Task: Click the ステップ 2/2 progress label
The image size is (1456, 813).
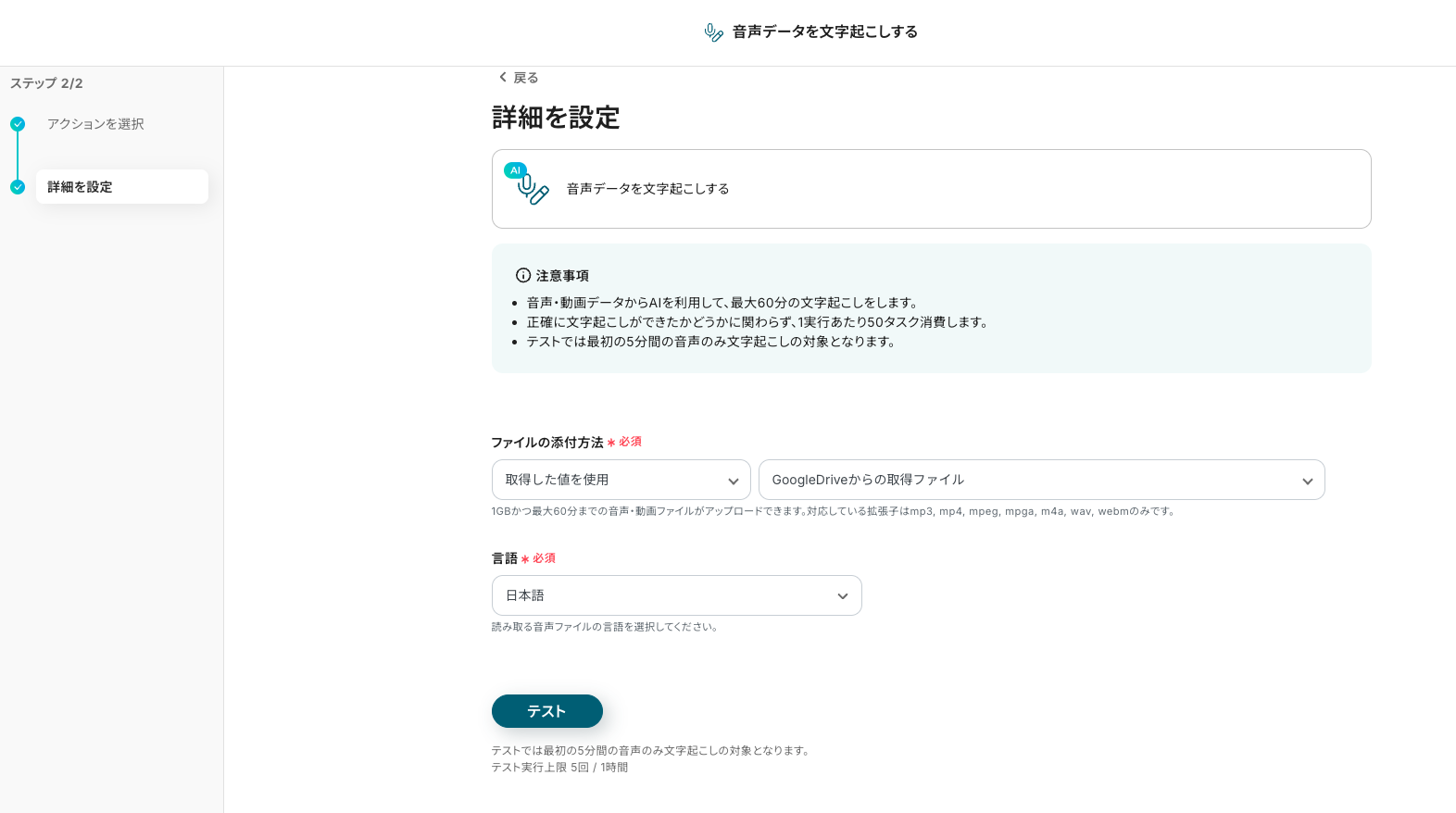Action: click(x=46, y=83)
